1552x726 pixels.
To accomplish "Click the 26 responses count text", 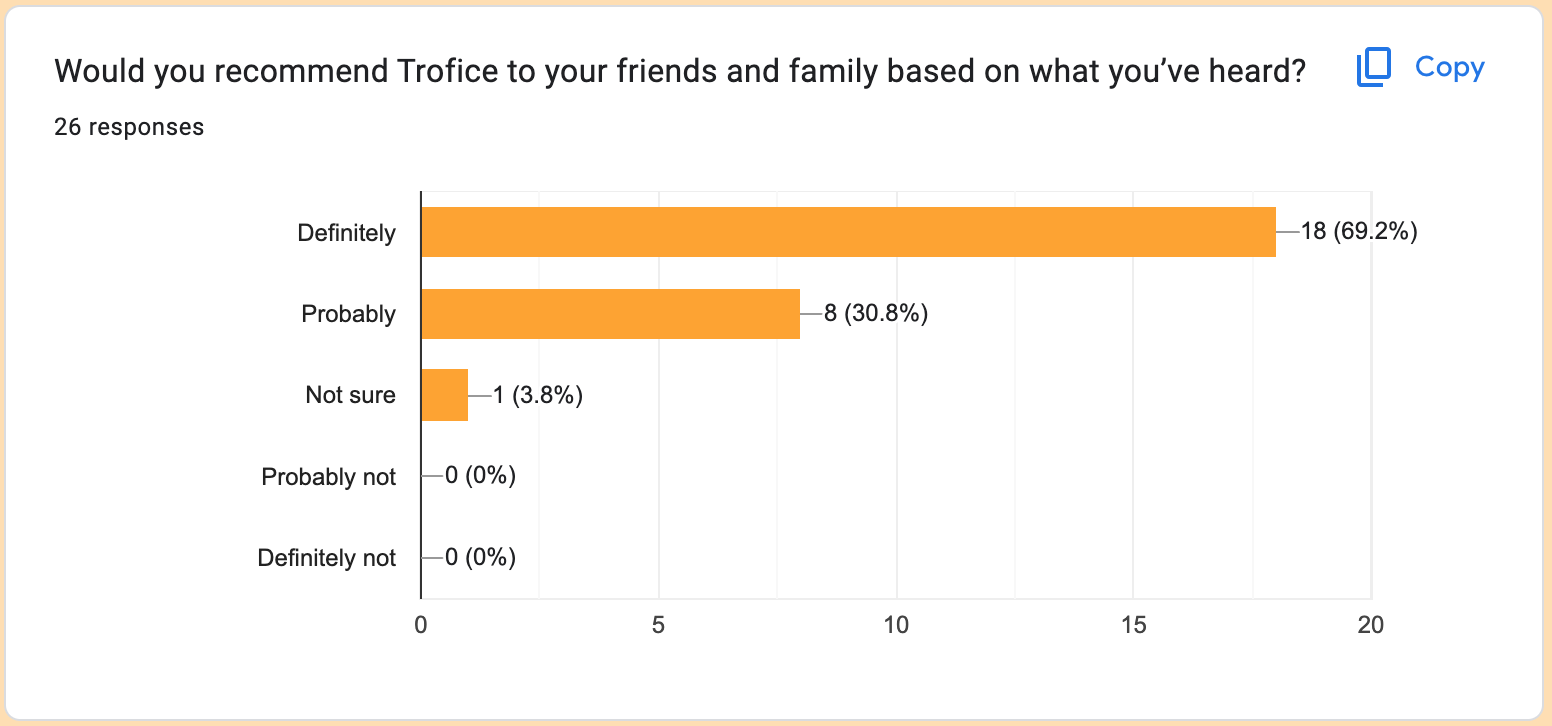I will tap(129, 127).
